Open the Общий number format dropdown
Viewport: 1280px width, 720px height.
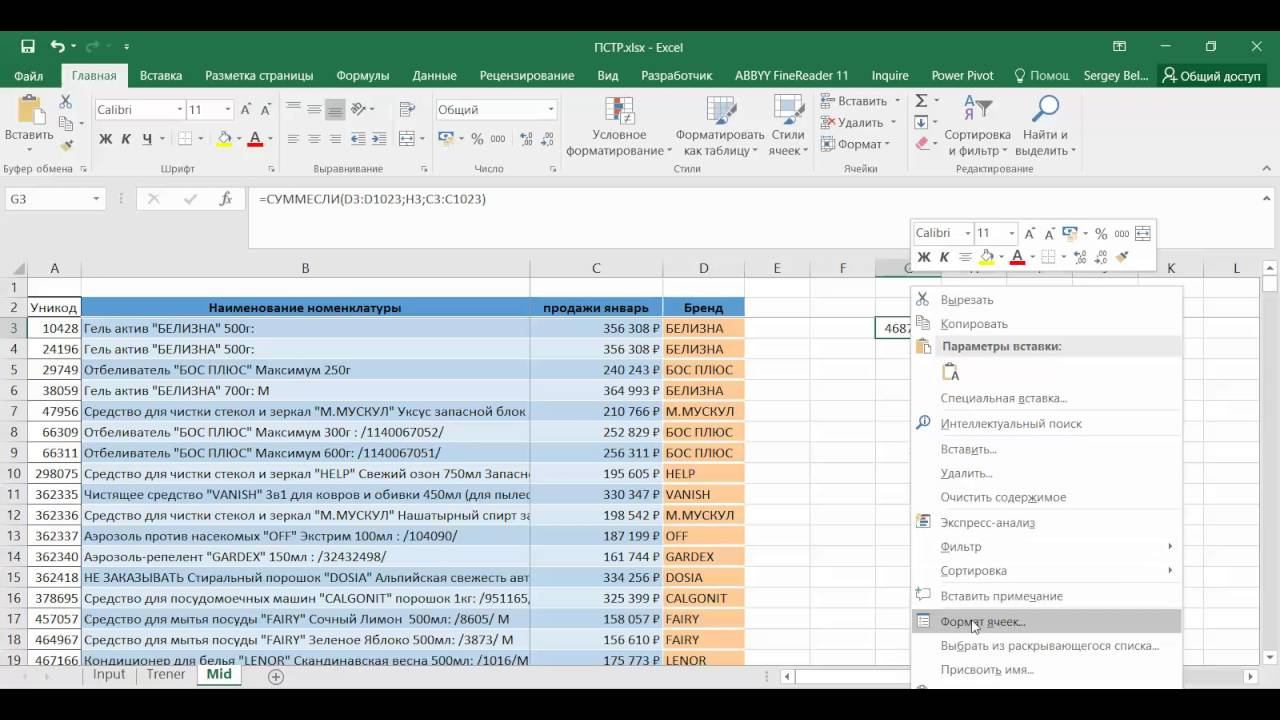point(550,110)
